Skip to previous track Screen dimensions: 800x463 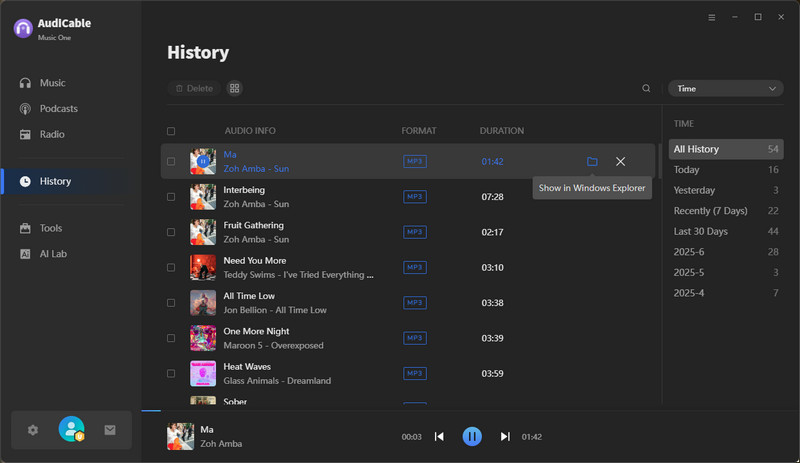[439, 436]
